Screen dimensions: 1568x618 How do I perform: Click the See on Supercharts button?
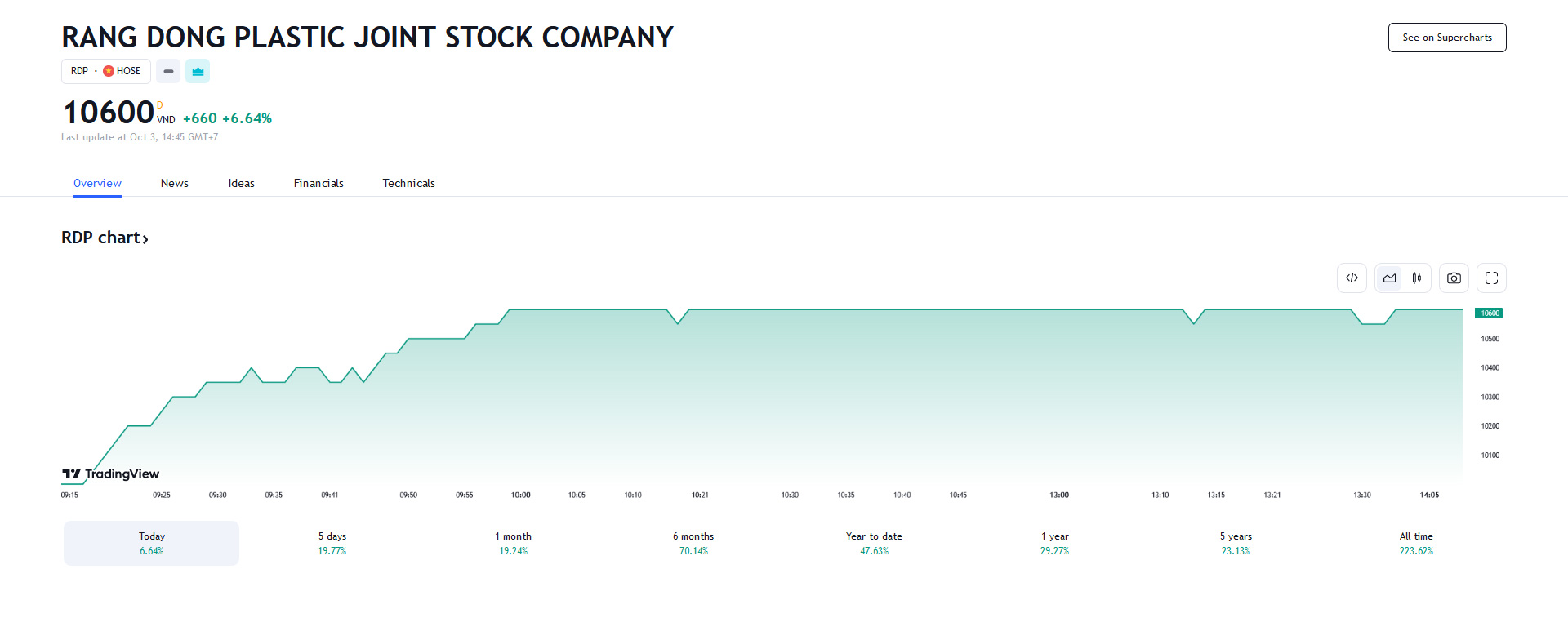1446,37
